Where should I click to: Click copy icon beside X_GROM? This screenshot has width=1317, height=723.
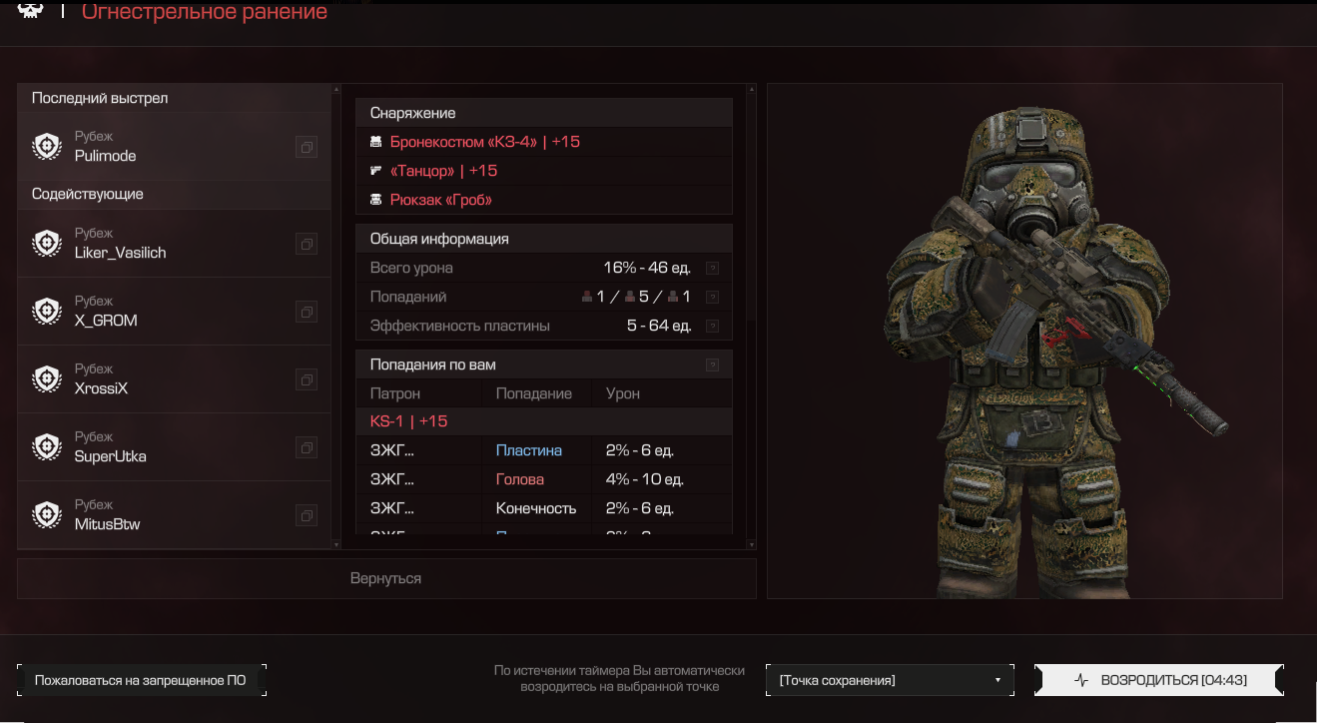[306, 312]
